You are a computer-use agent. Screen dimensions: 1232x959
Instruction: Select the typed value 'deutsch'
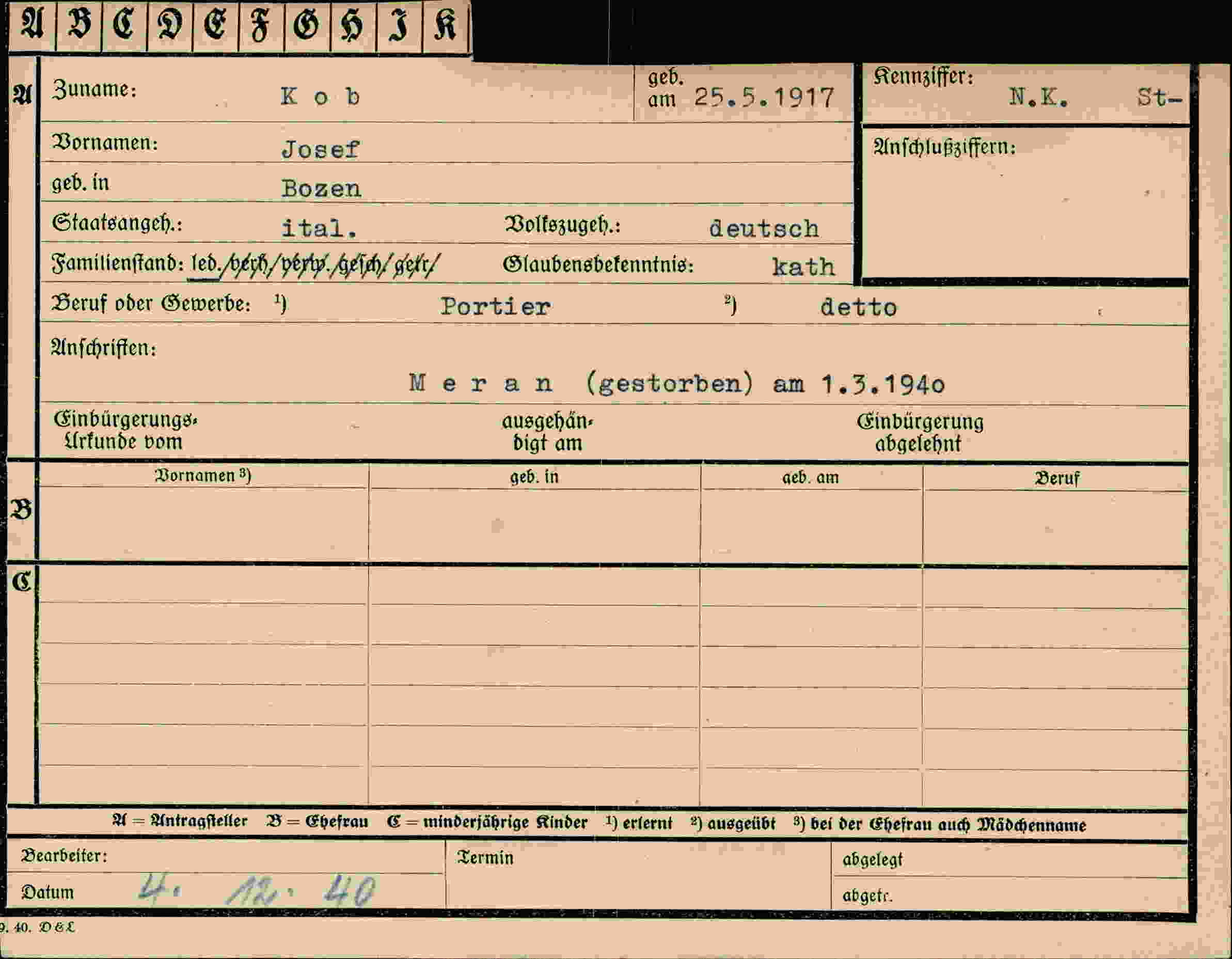click(764, 228)
